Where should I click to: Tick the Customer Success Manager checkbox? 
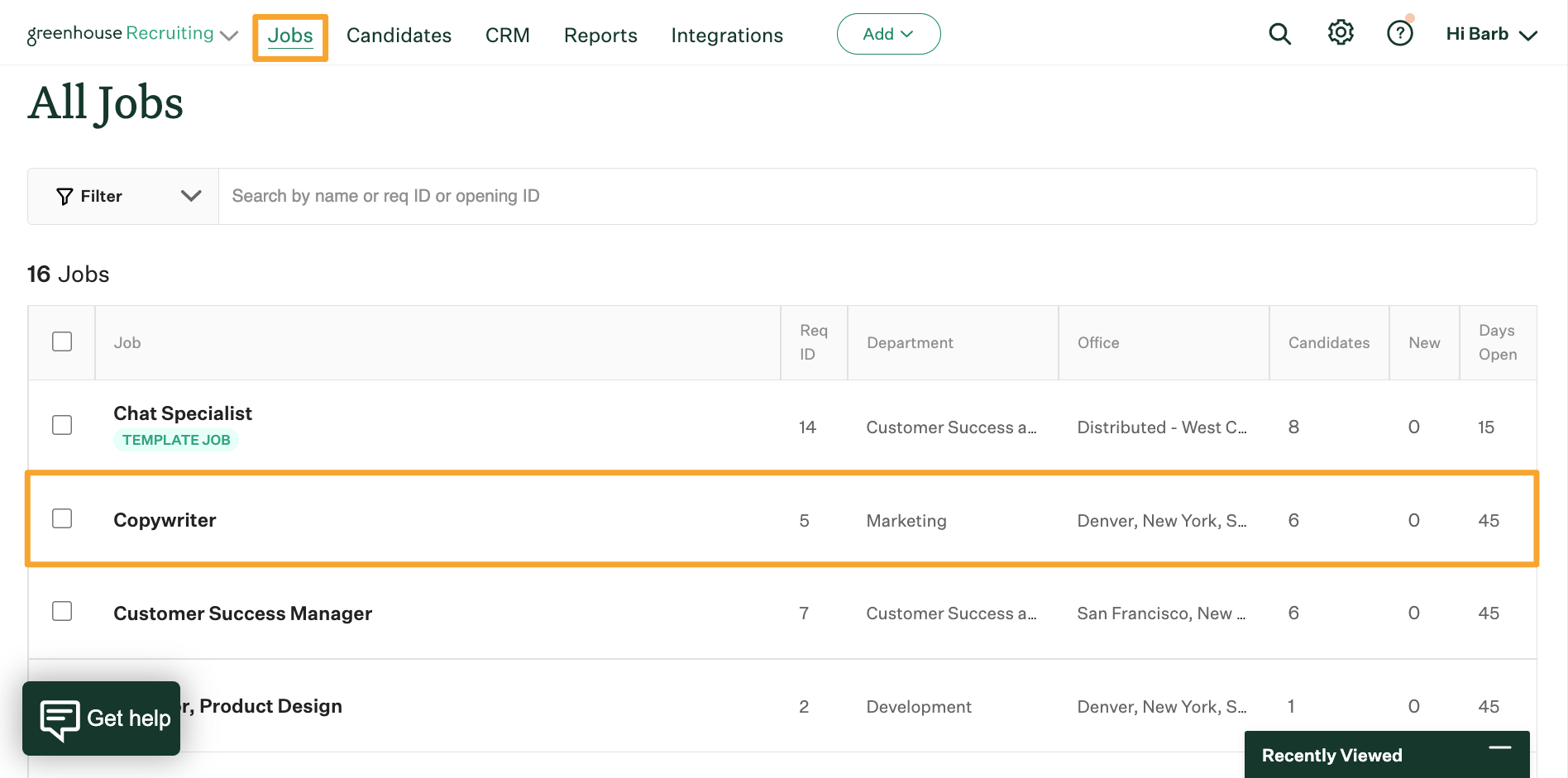[x=62, y=612]
